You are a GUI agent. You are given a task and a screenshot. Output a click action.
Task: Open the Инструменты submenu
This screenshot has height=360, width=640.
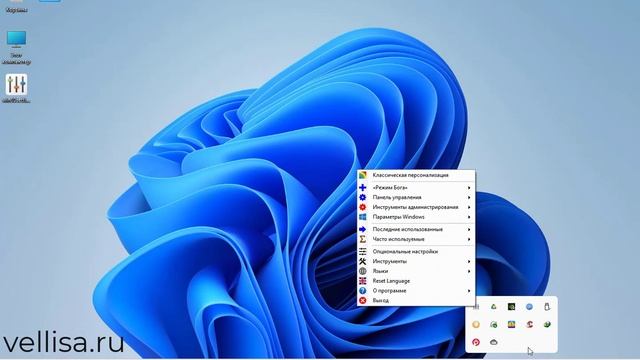pos(416,261)
